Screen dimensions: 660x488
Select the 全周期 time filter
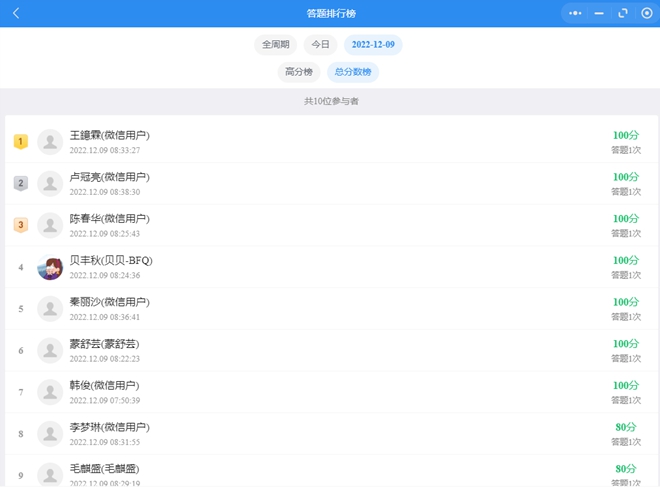[x=275, y=45]
